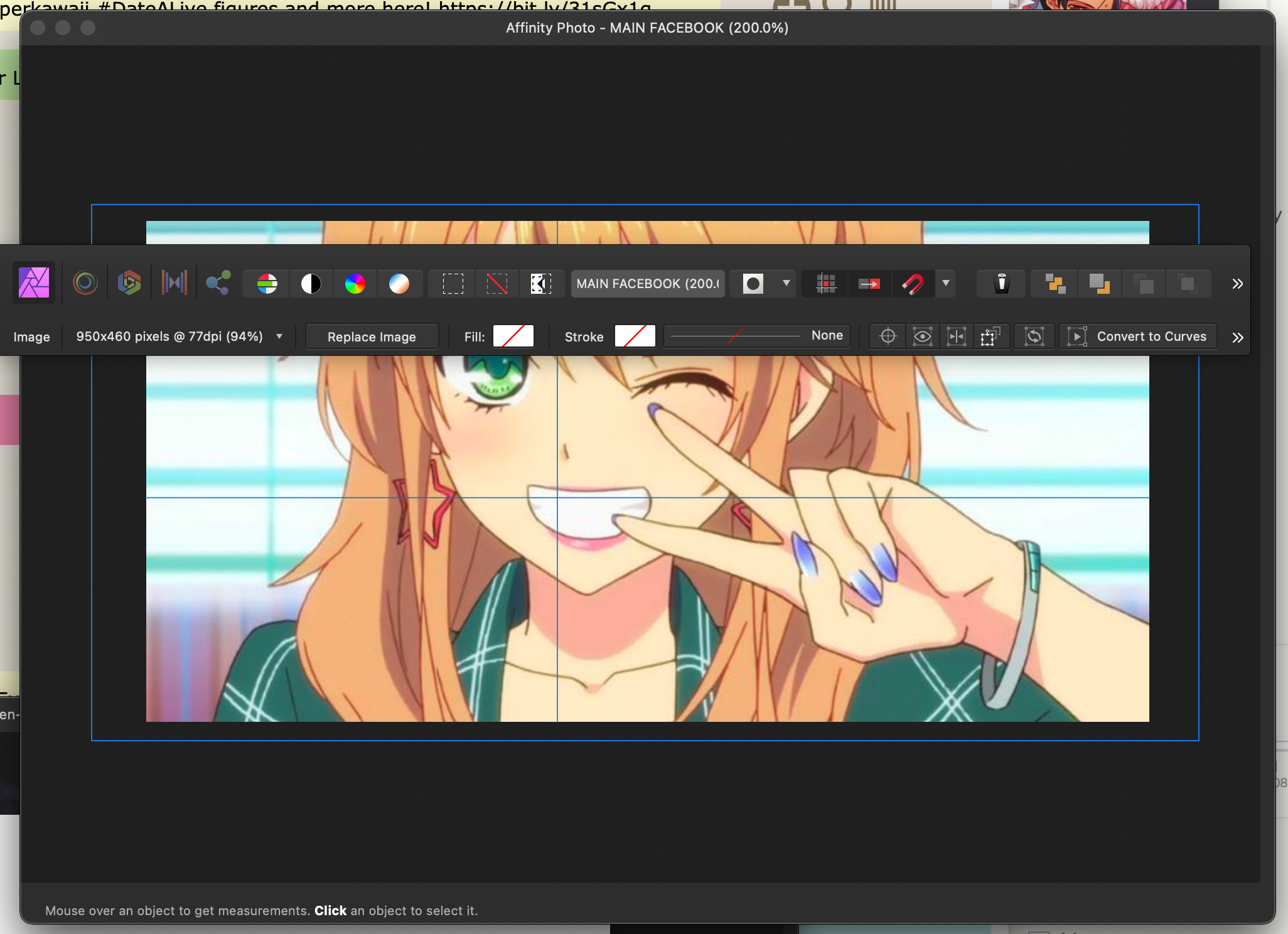The width and height of the screenshot is (1288, 934).
Task: Click Convert to Curves button
Action: click(1137, 336)
